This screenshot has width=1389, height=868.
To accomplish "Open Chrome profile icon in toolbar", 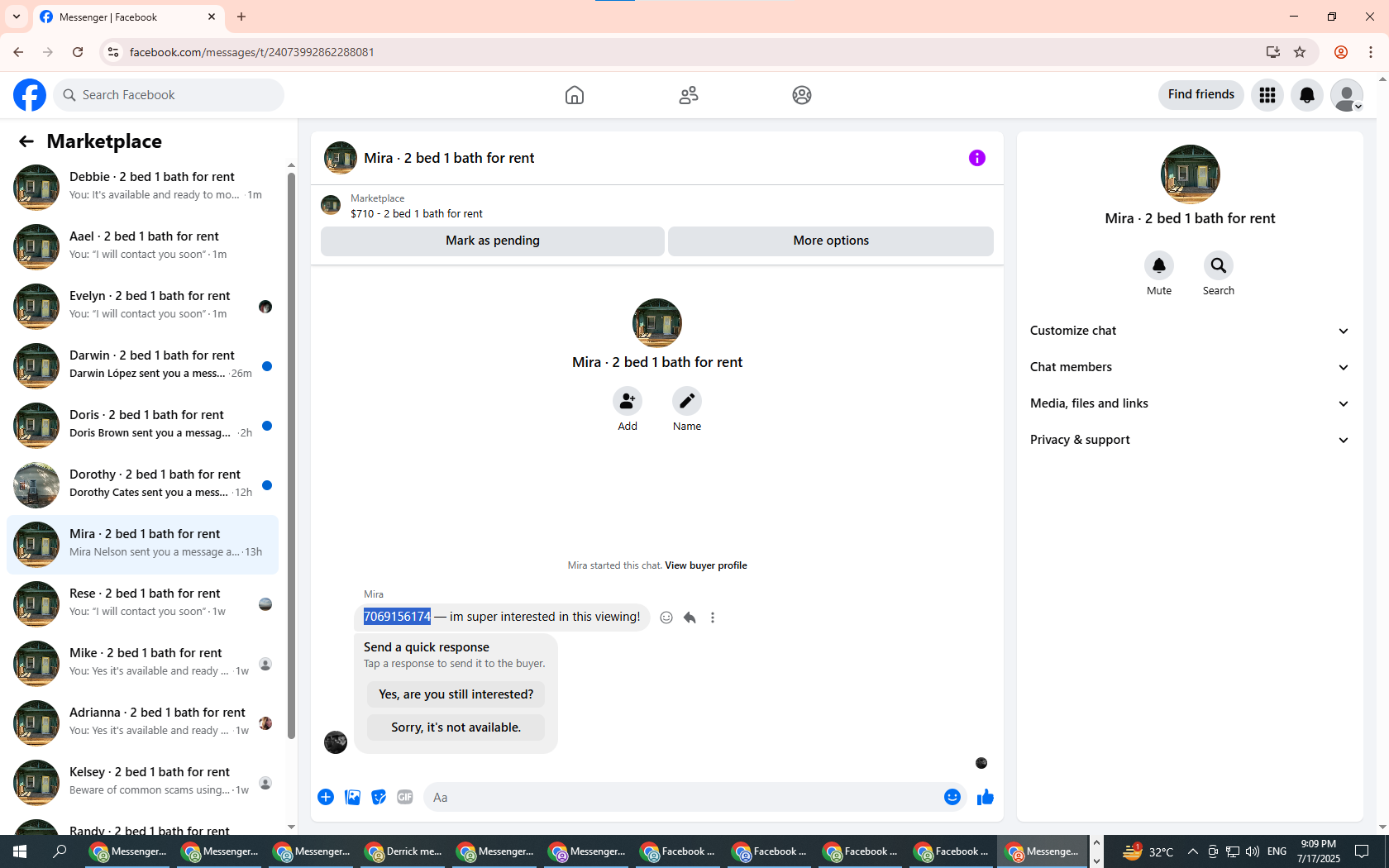I will tap(1341, 52).
